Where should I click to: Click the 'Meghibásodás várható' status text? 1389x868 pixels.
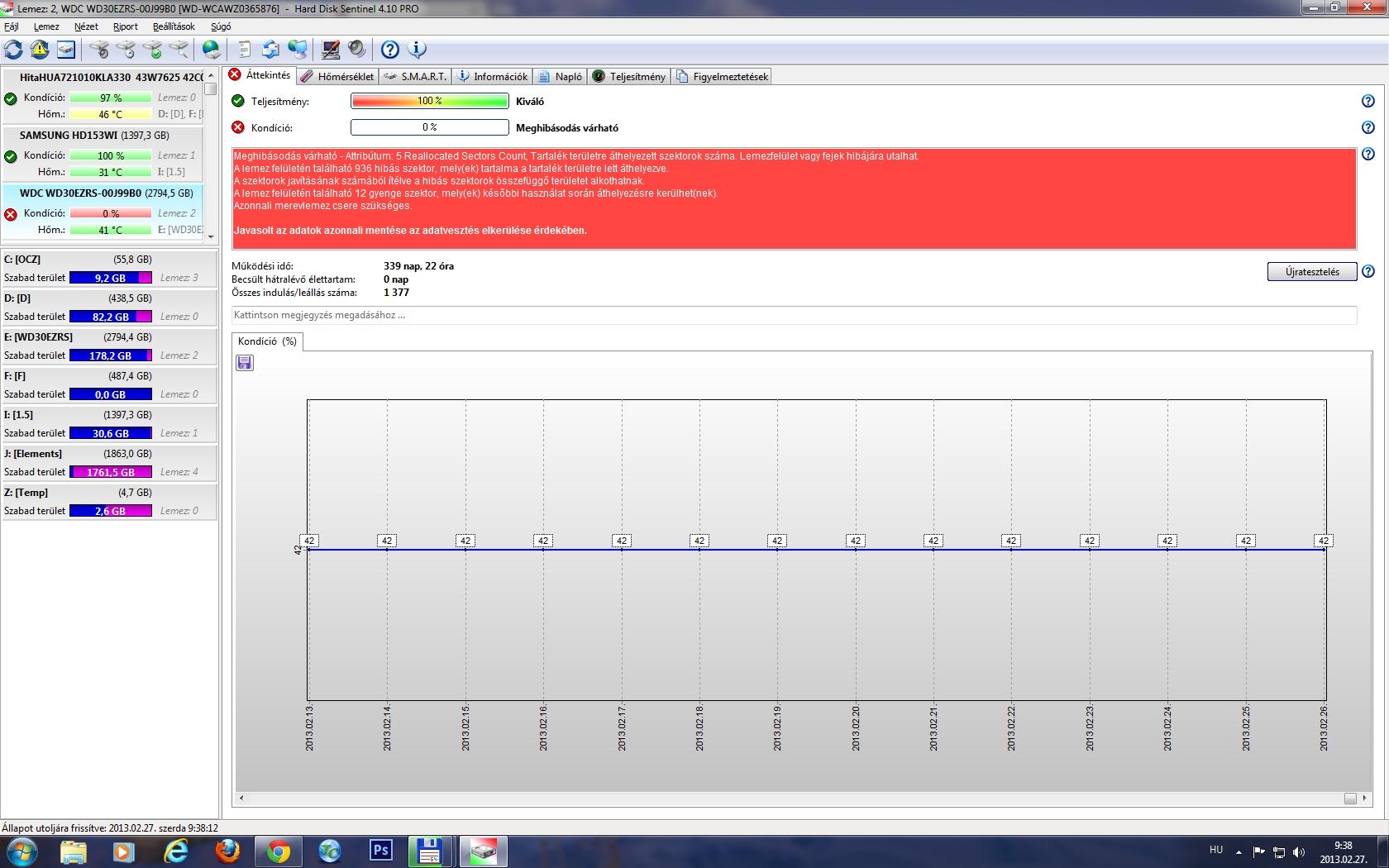[x=567, y=128]
